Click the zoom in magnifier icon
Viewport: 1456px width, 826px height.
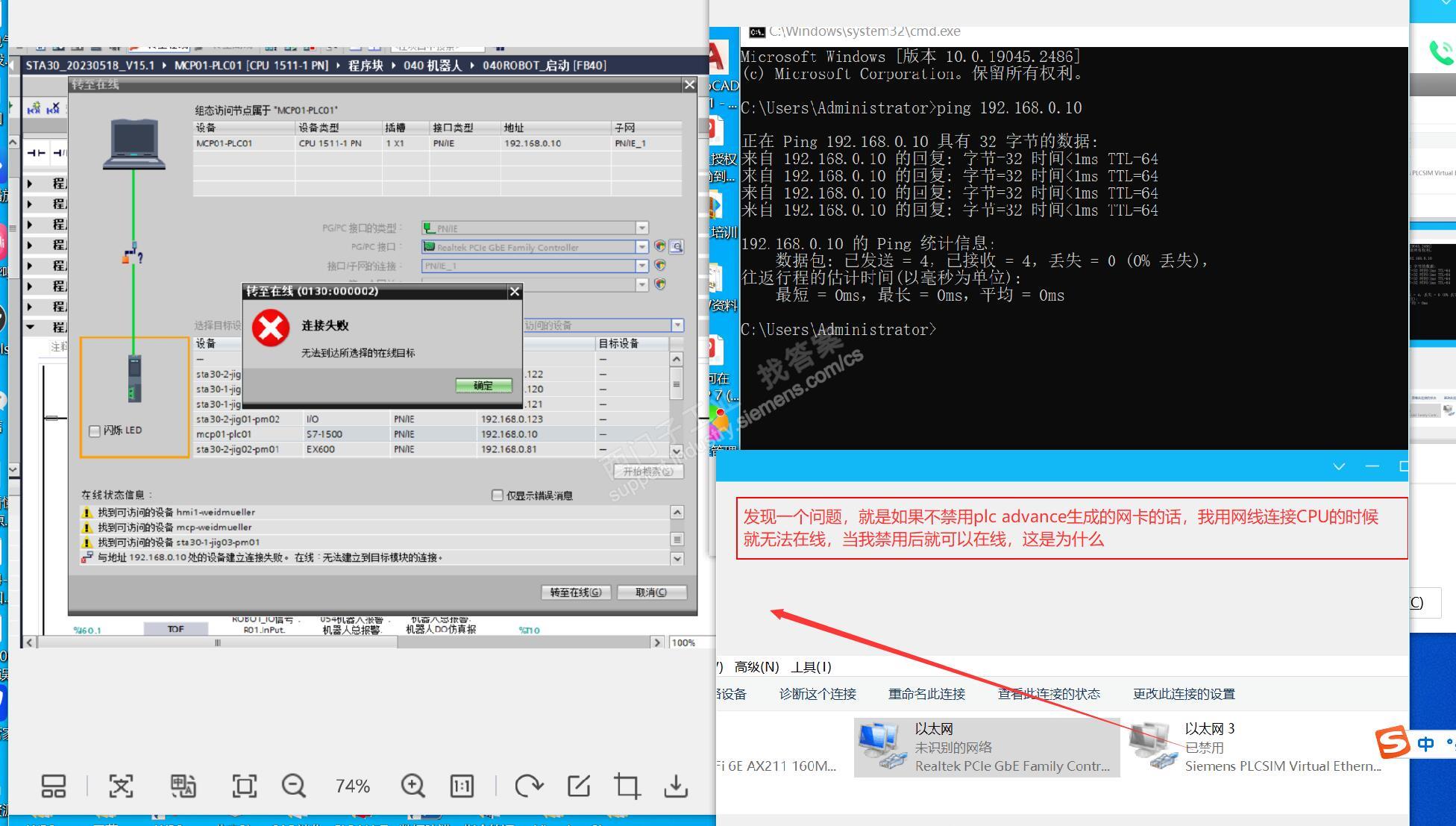pyautogui.click(x=412, y=786)
